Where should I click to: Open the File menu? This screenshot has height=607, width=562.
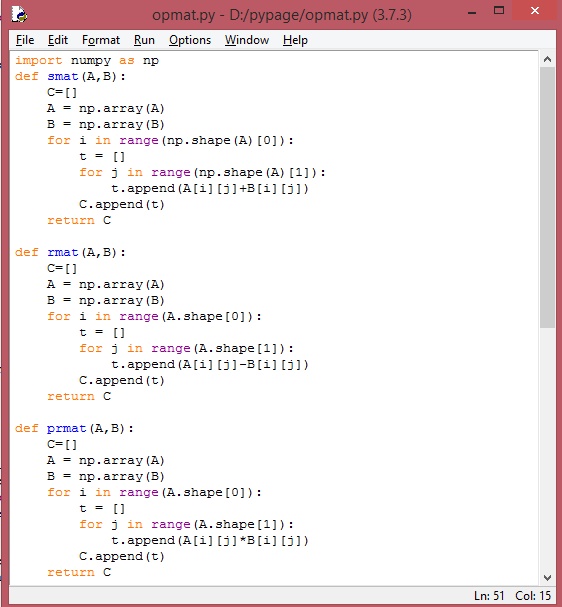click(x=25, y=40)
